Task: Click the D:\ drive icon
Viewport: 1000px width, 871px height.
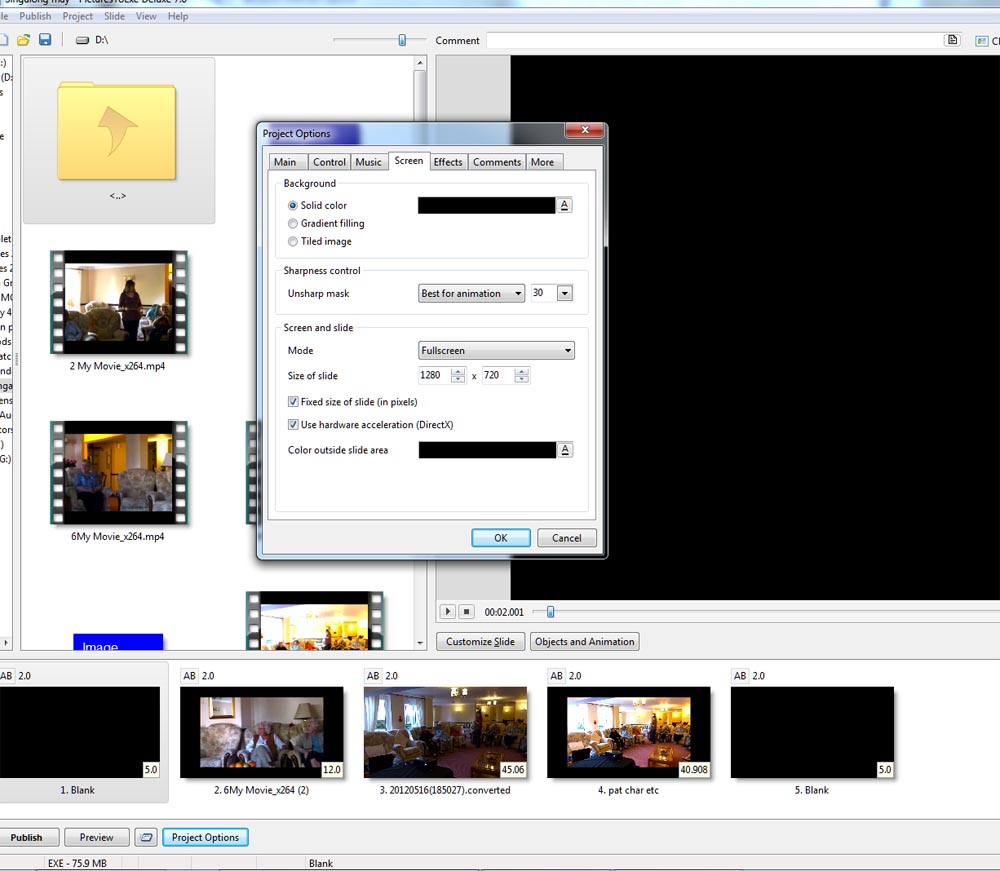Action: [82, 40]
